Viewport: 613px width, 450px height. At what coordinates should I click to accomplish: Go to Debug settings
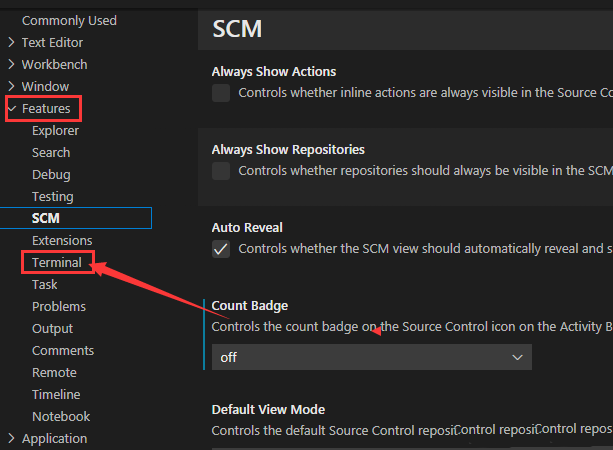coord(51,175)
